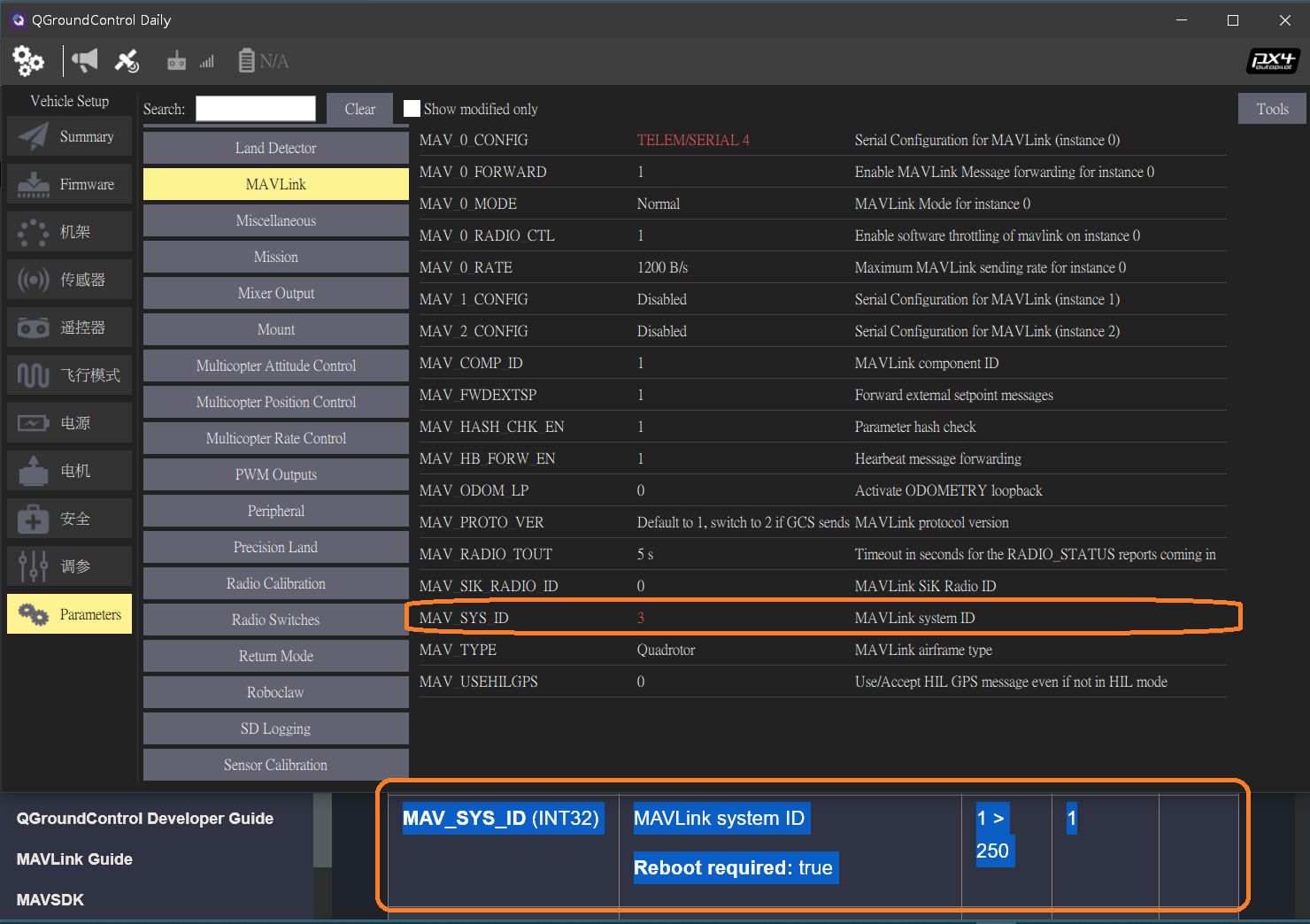Screen dimensions: 1310x924
Task: Click the GPS satellite status icon
Action: 127,61
